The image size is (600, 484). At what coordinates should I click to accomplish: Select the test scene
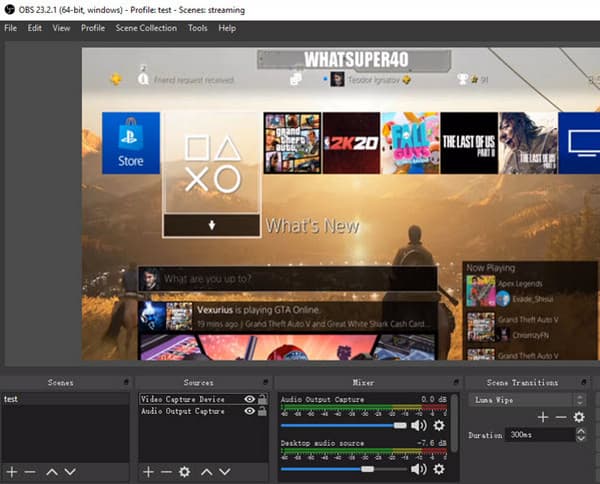coord(65,399)
